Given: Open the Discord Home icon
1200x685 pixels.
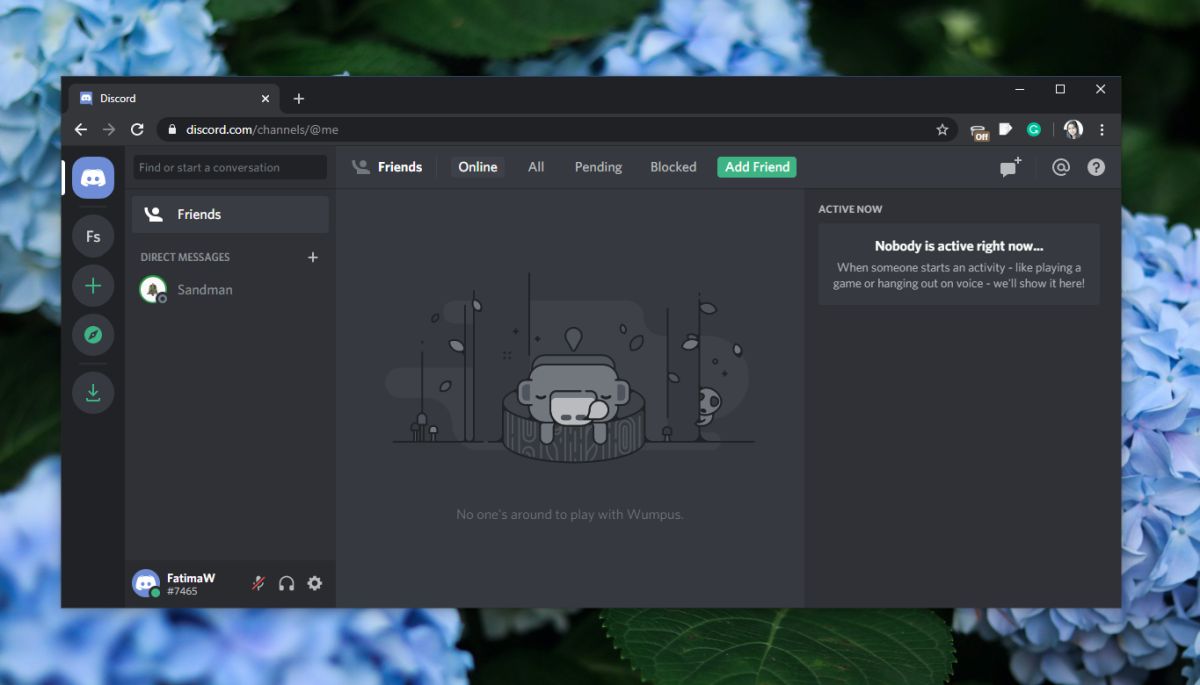Looking at the screenshot, I should tap(93, 178).
